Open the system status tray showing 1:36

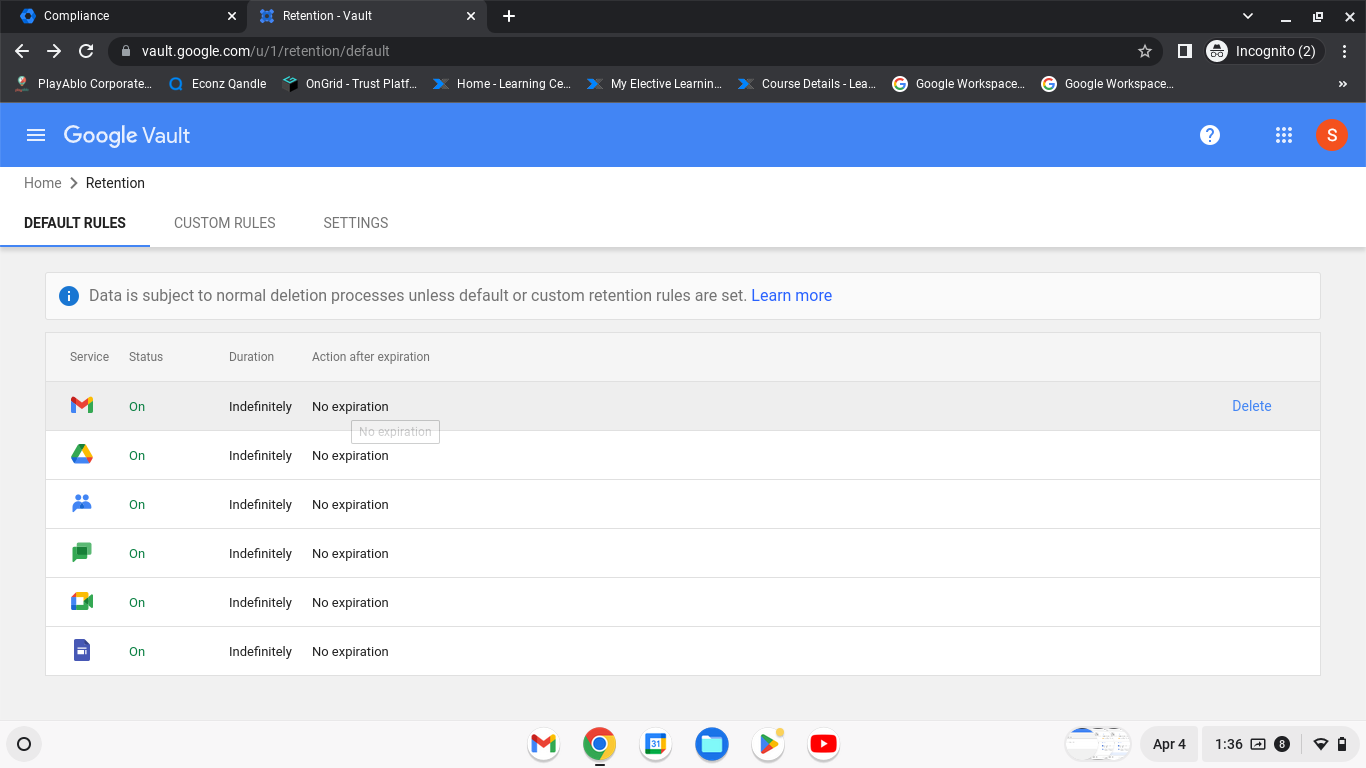tap(1279, 744)
